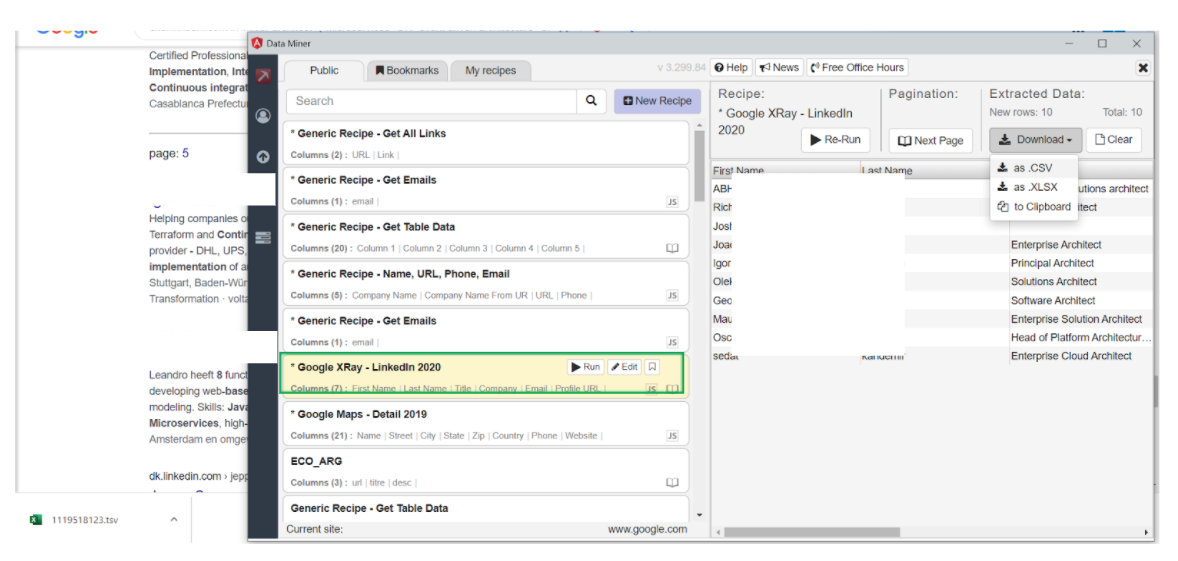Click the black X close panel icon
The height and width of the screenshot is (561, 1178).
click(x=1143, y=68)
